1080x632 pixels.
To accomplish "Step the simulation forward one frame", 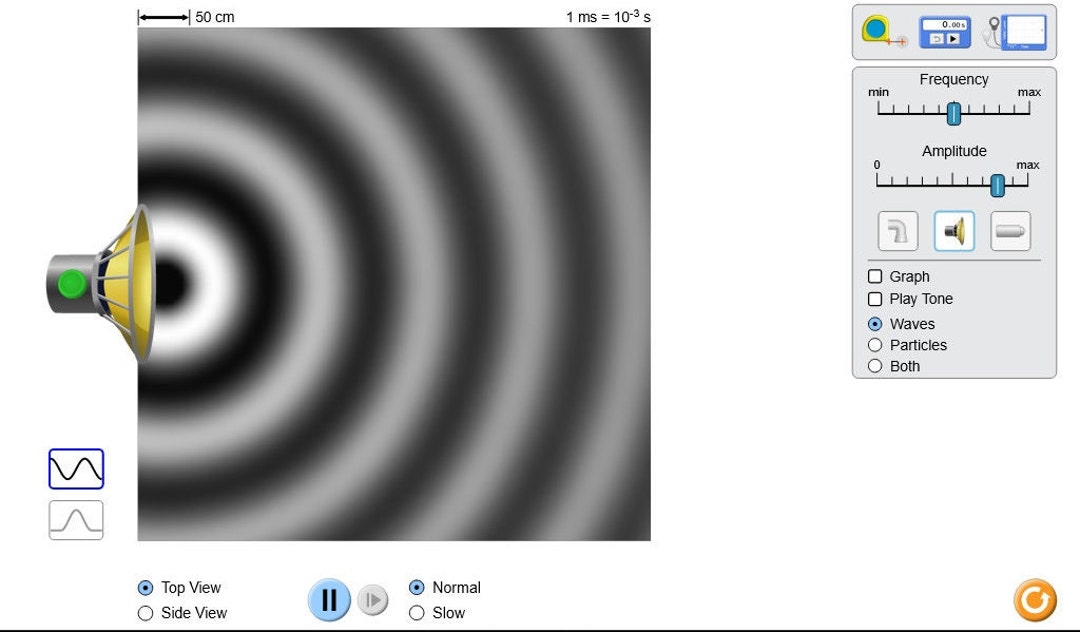I will click(x=372, y=599).
